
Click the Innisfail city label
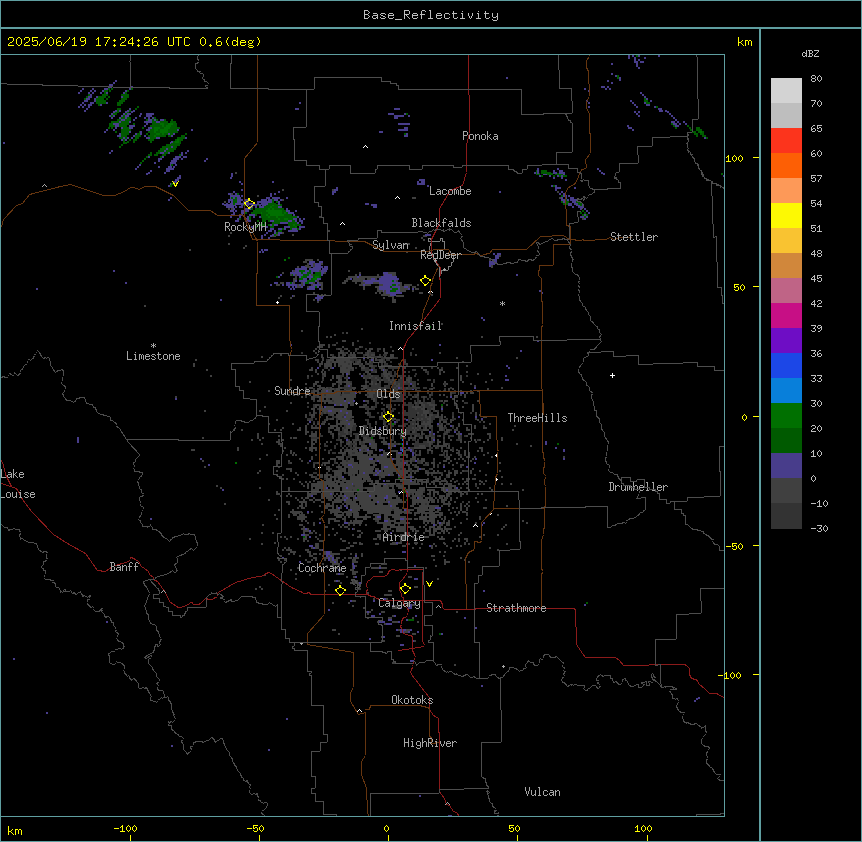point(415,326)
